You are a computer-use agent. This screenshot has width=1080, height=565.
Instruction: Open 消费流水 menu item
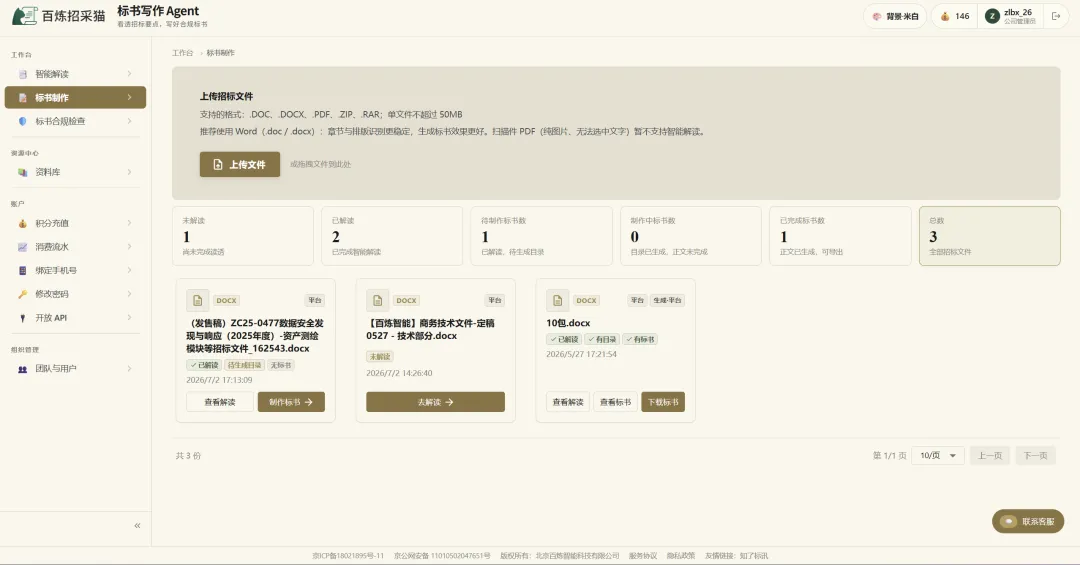[x=75, y=247]
